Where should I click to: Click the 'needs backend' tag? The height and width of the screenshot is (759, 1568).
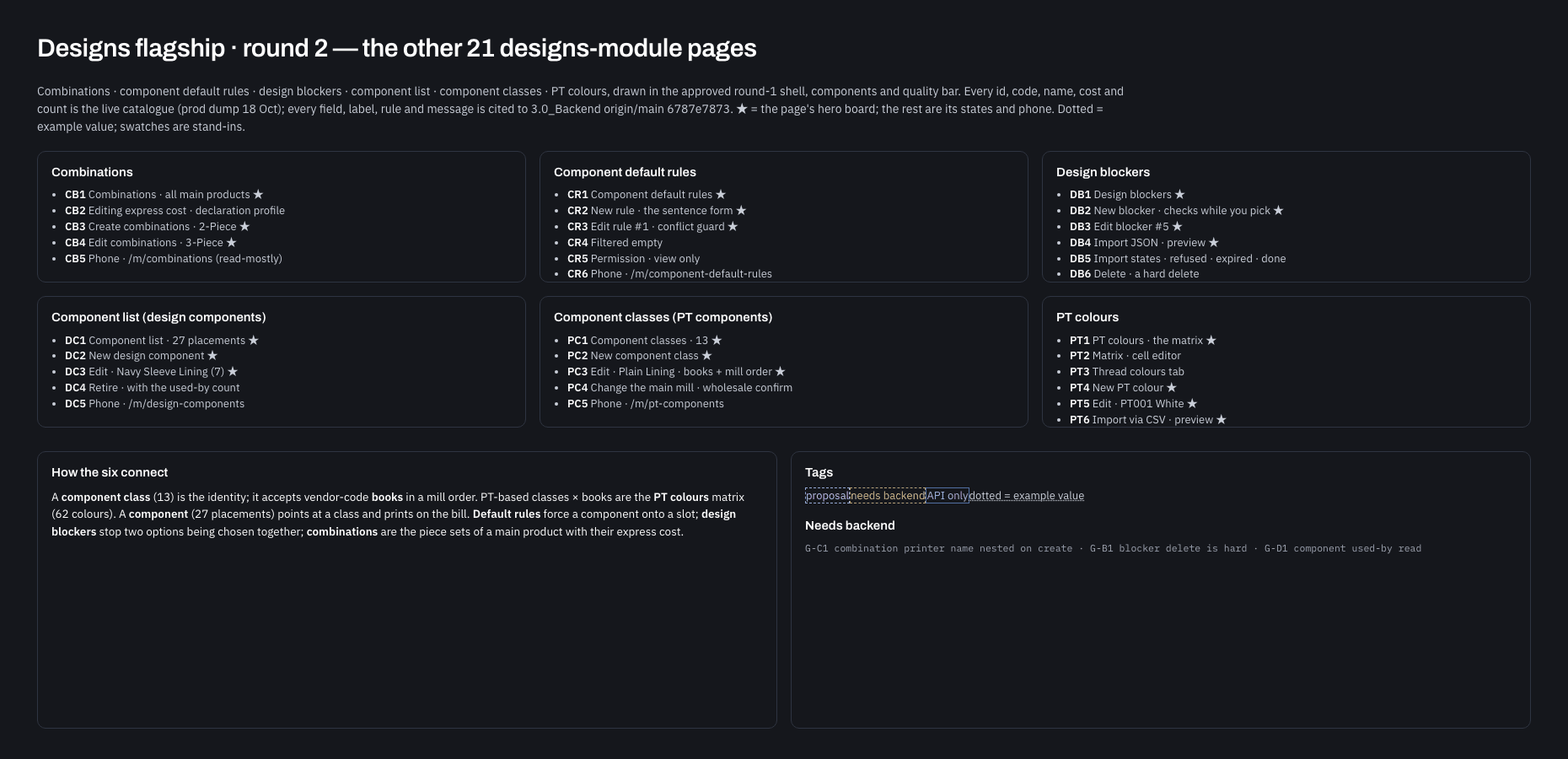tap(887, 496)
